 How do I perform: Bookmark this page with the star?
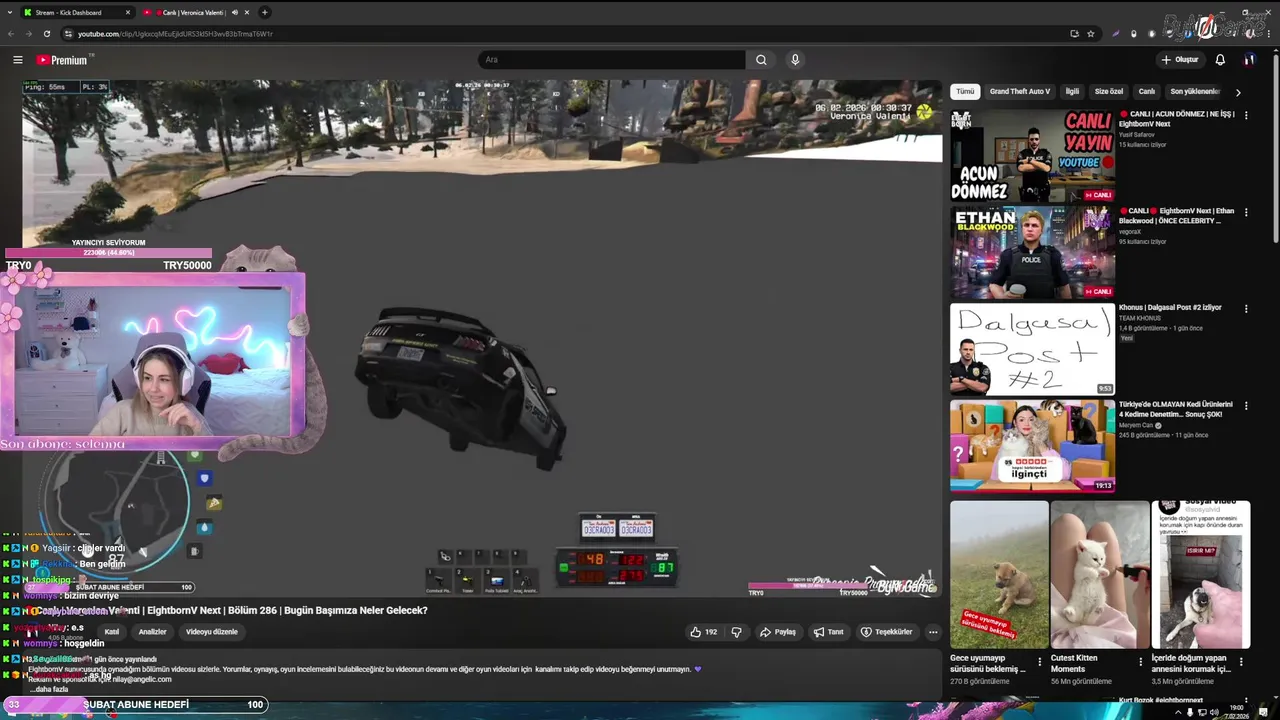click(x=1091, y=33)
